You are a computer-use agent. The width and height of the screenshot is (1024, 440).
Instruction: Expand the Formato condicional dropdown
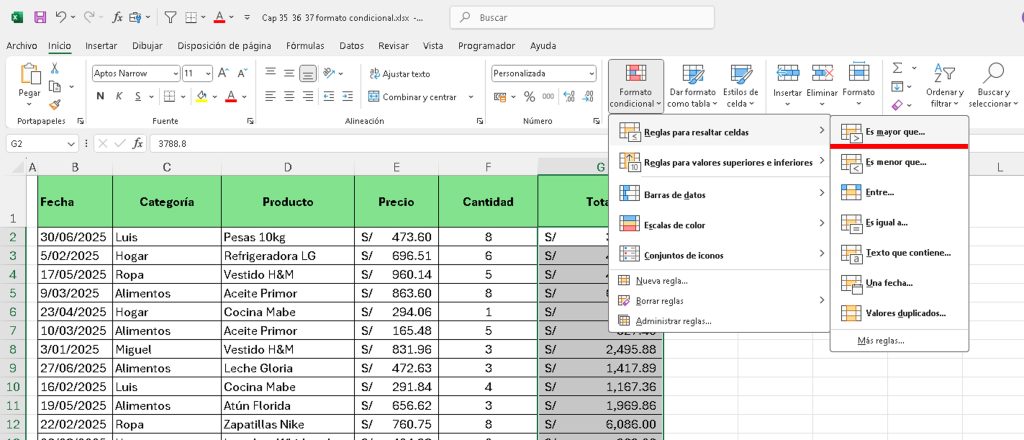[635, 86]
